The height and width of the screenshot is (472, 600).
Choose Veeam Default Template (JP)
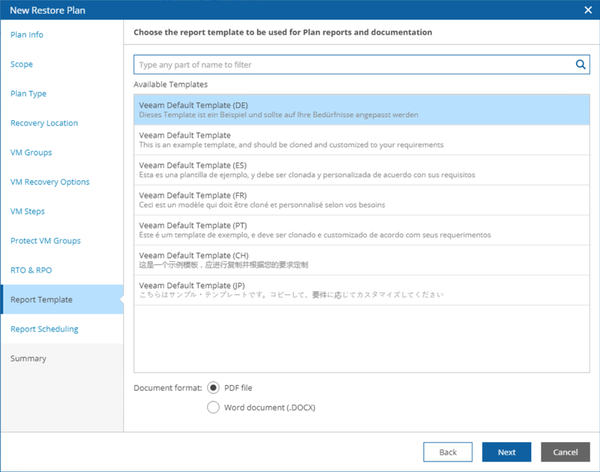[x=355, y=290]
